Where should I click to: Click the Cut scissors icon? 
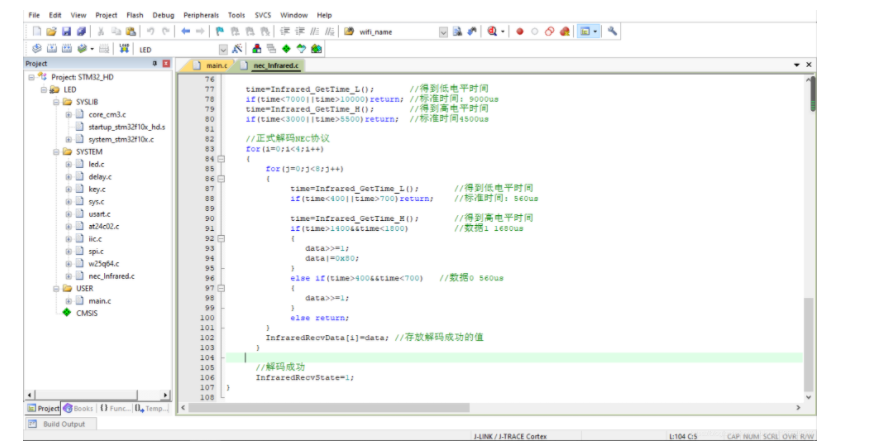[101, 32]
